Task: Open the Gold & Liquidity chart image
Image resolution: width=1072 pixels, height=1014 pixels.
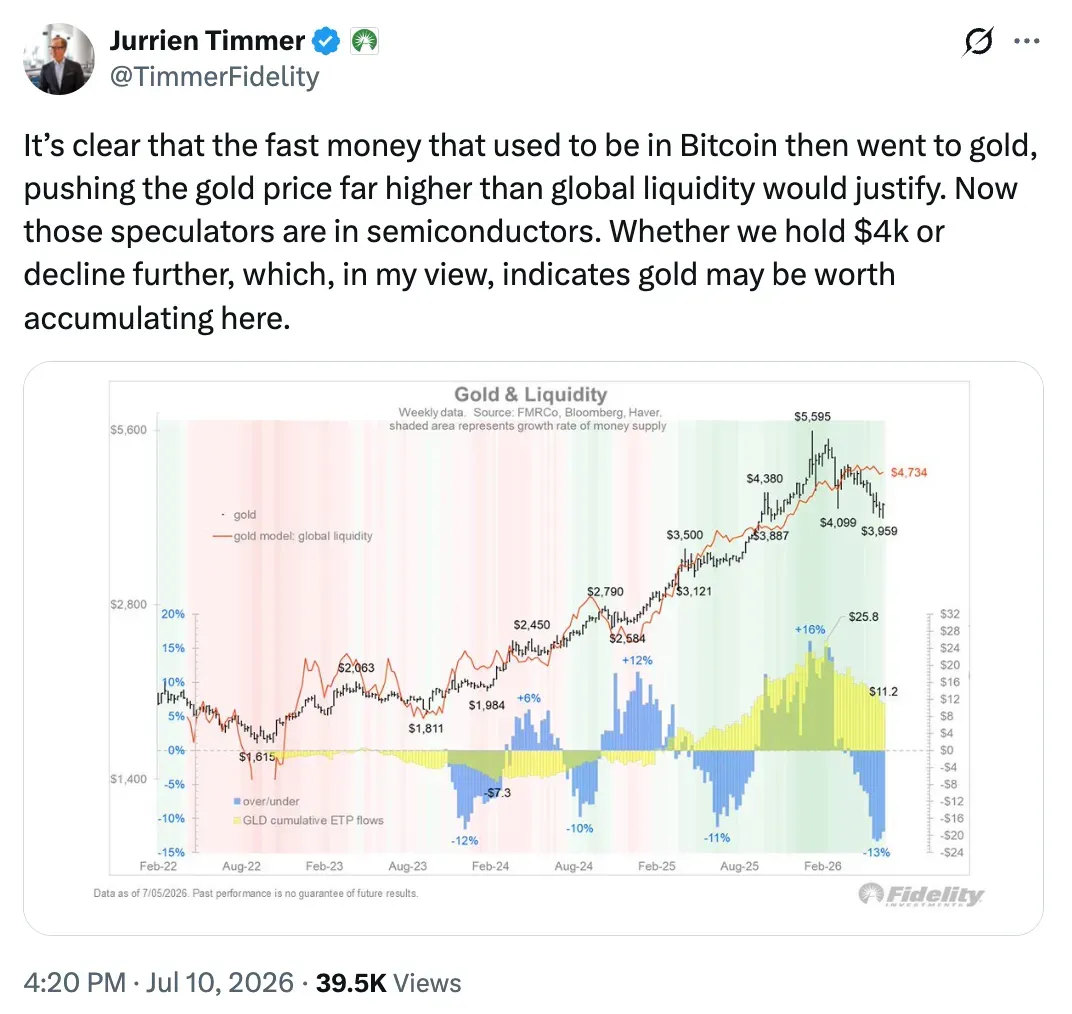Action: tap(533, 648)
